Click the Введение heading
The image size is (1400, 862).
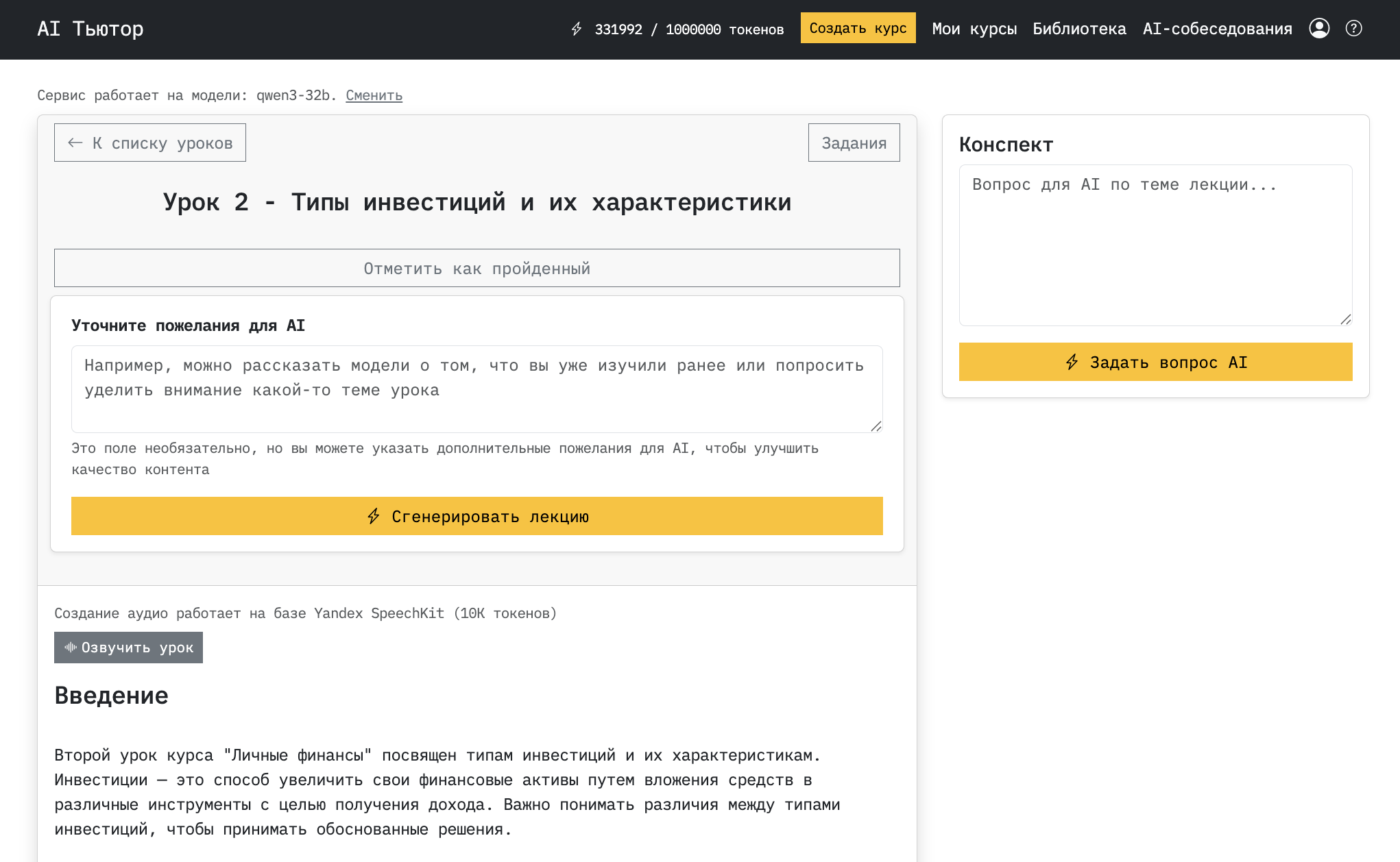pyautogui.click(x=112, y=695)
